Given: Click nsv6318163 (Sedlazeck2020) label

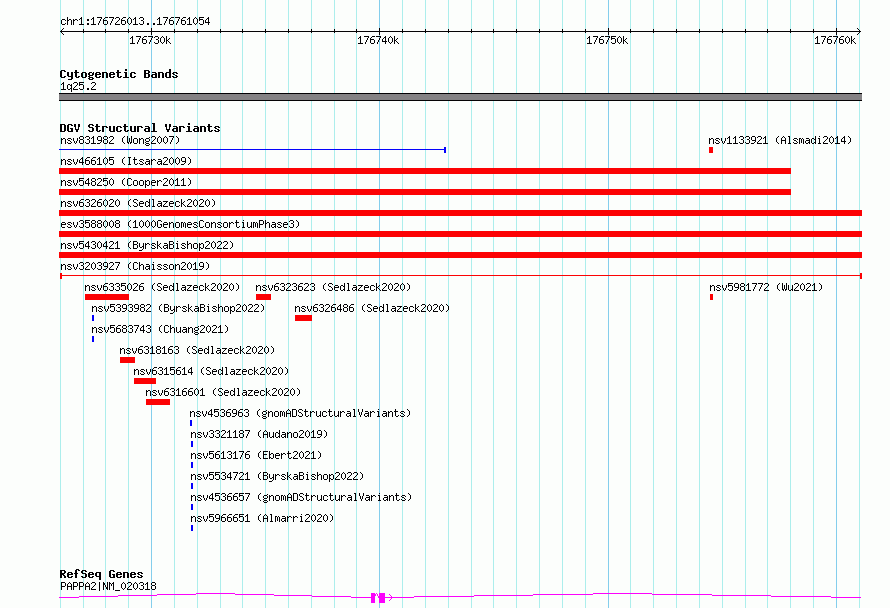Looking at the screenshot, I should pos(197,350).
